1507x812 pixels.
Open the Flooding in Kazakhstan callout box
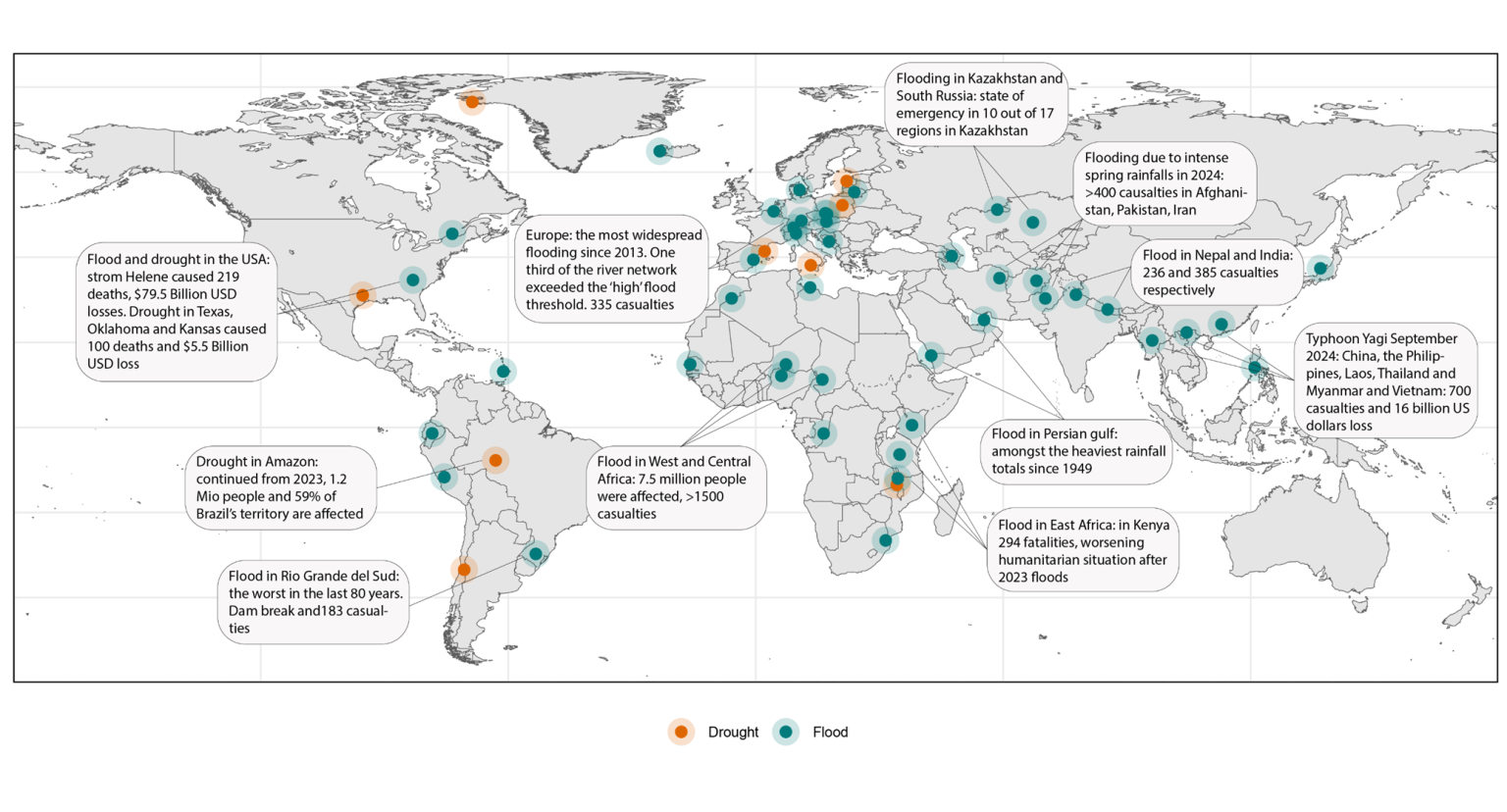click(975, 104)
